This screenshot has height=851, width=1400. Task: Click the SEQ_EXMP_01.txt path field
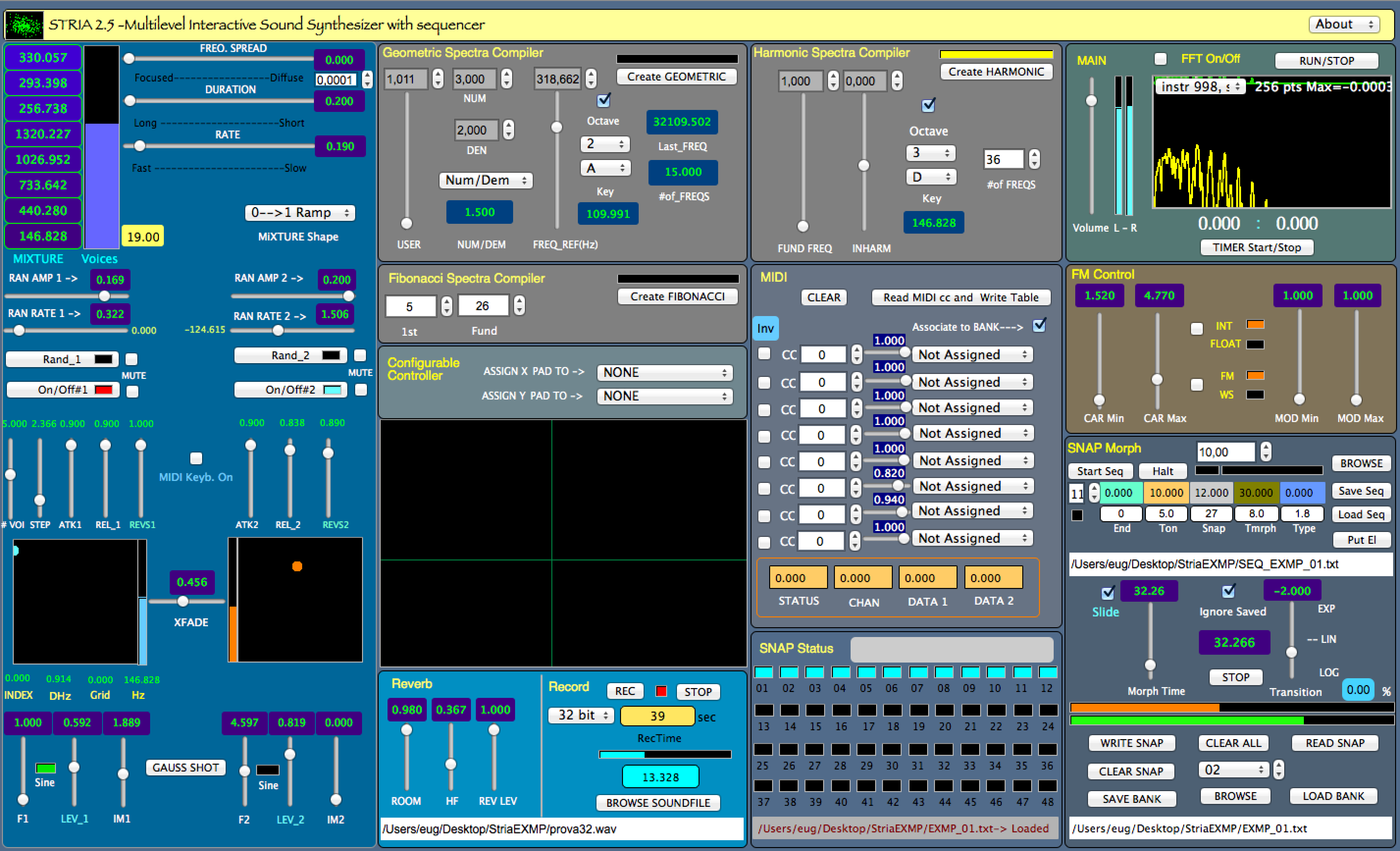(1230, 564)
